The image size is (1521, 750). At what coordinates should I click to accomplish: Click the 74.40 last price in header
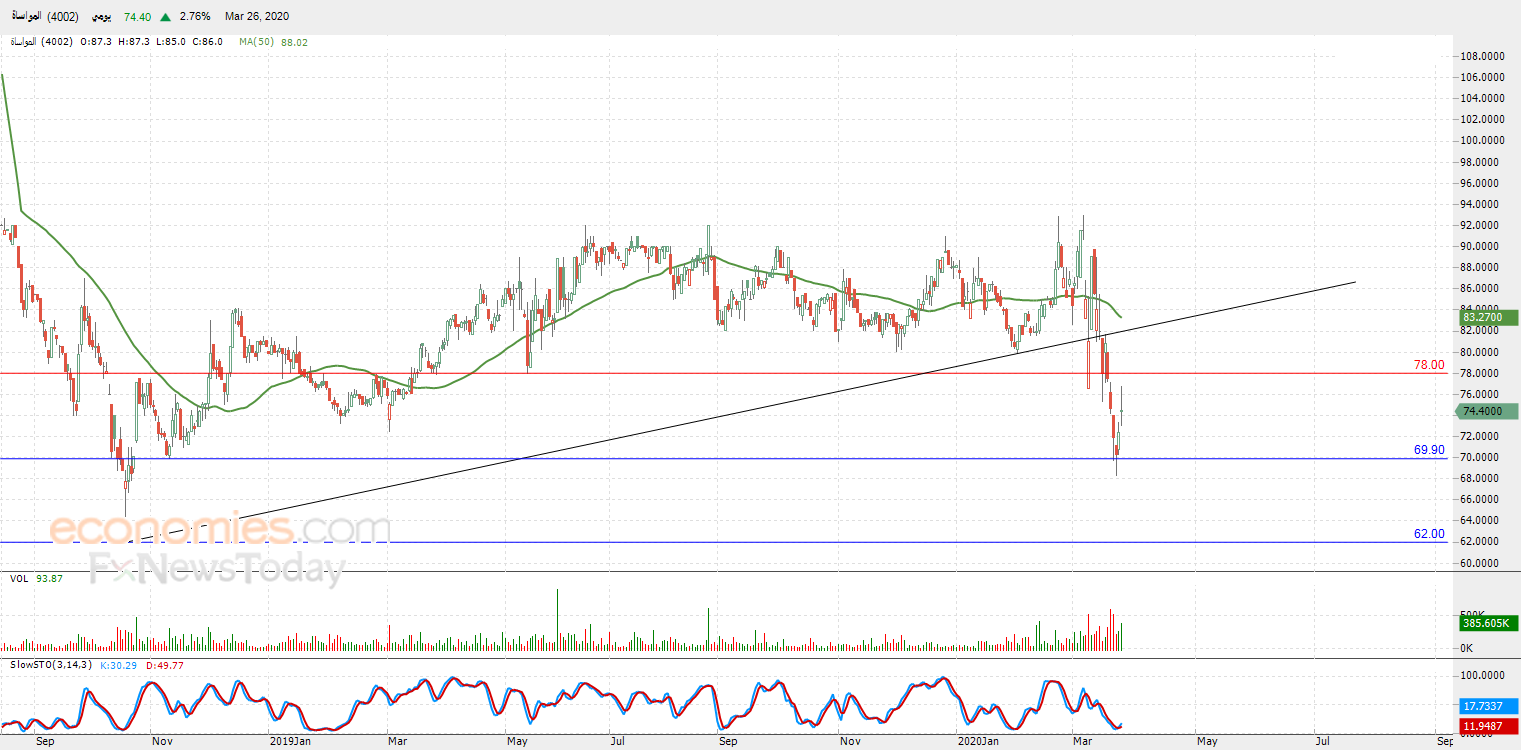(139, 17)
